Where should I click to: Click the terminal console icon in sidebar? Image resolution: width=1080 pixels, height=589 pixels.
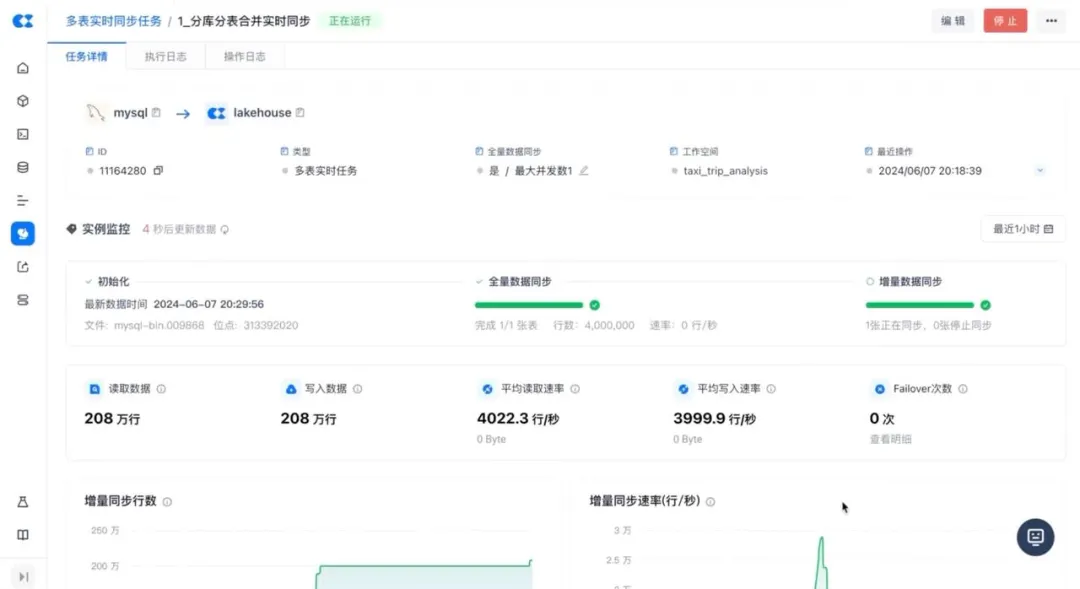(23, 134)
